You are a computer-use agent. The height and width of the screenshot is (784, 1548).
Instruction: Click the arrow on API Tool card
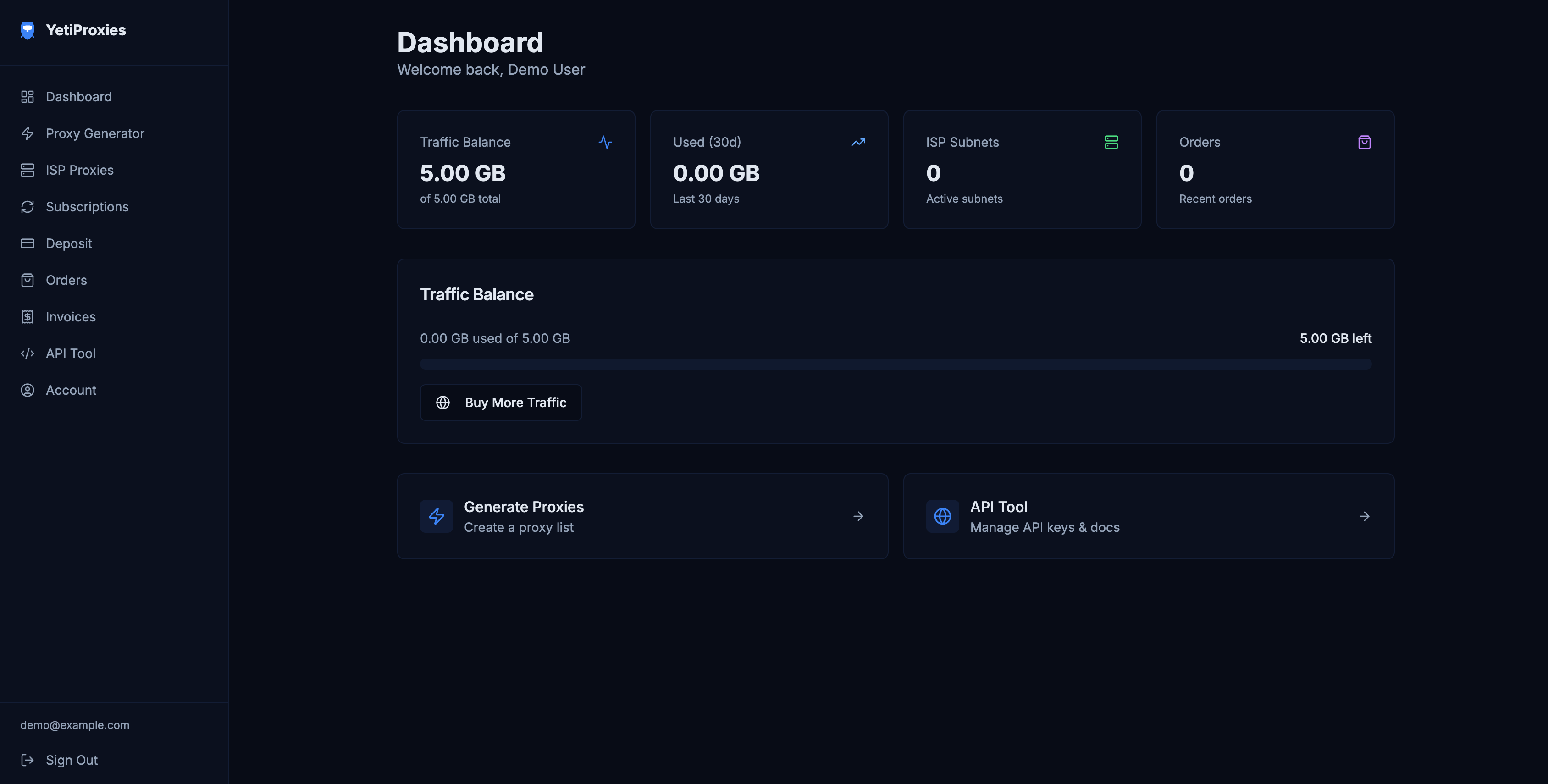(x=1364, y=516)
